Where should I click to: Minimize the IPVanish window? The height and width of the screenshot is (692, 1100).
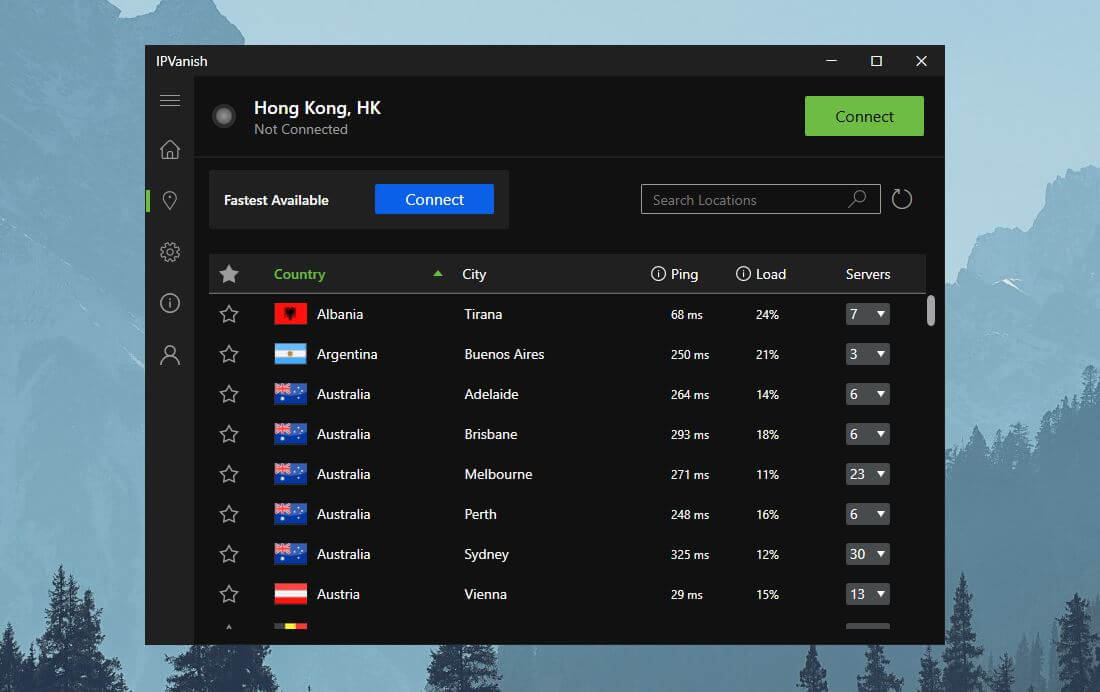(x=831, y=61)
